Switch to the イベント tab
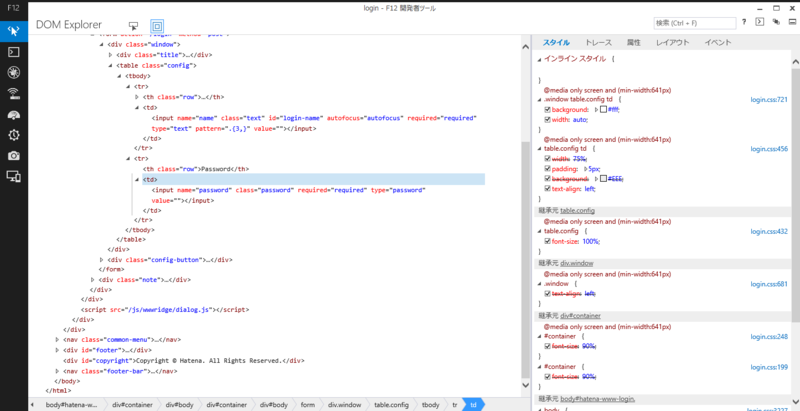Viewport: 800px width, 411px height. (x=718, y=43)
